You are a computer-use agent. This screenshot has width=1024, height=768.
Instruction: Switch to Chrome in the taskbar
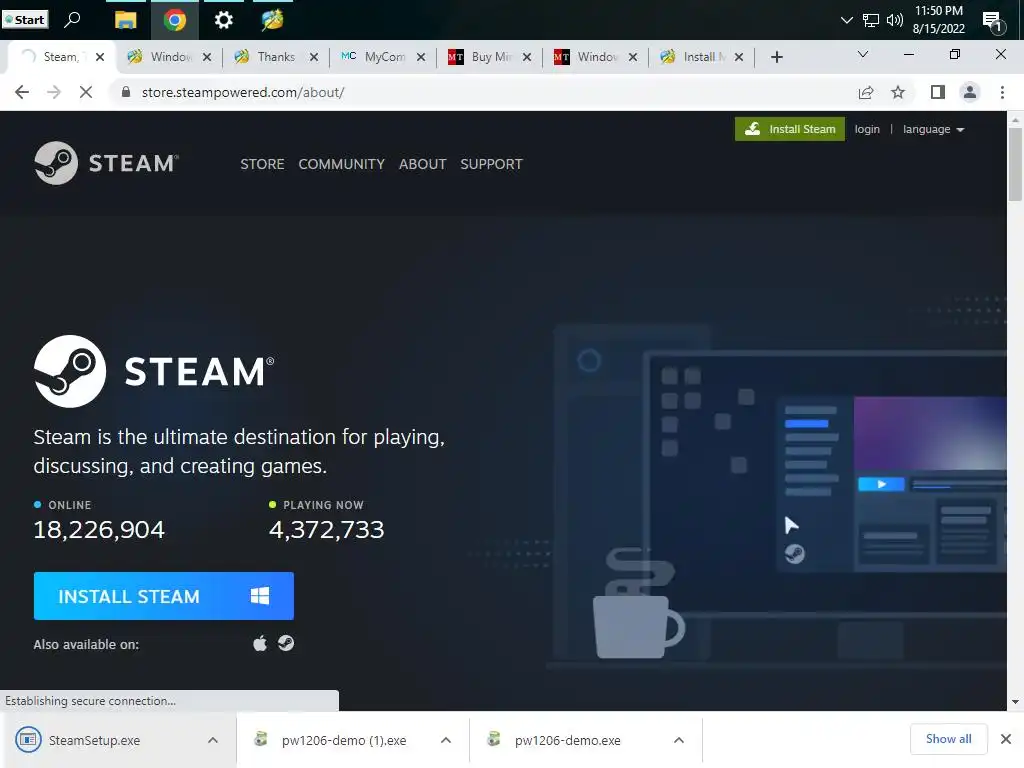tap(174, 20)
